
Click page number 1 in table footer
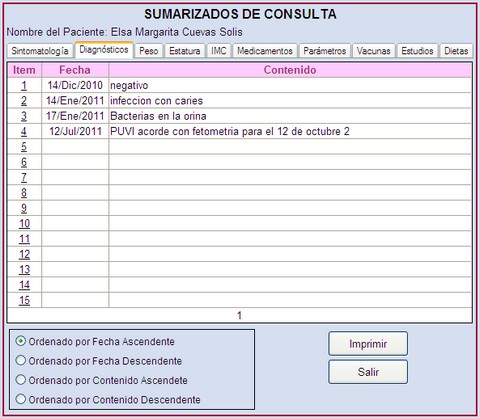pos(239,315)
